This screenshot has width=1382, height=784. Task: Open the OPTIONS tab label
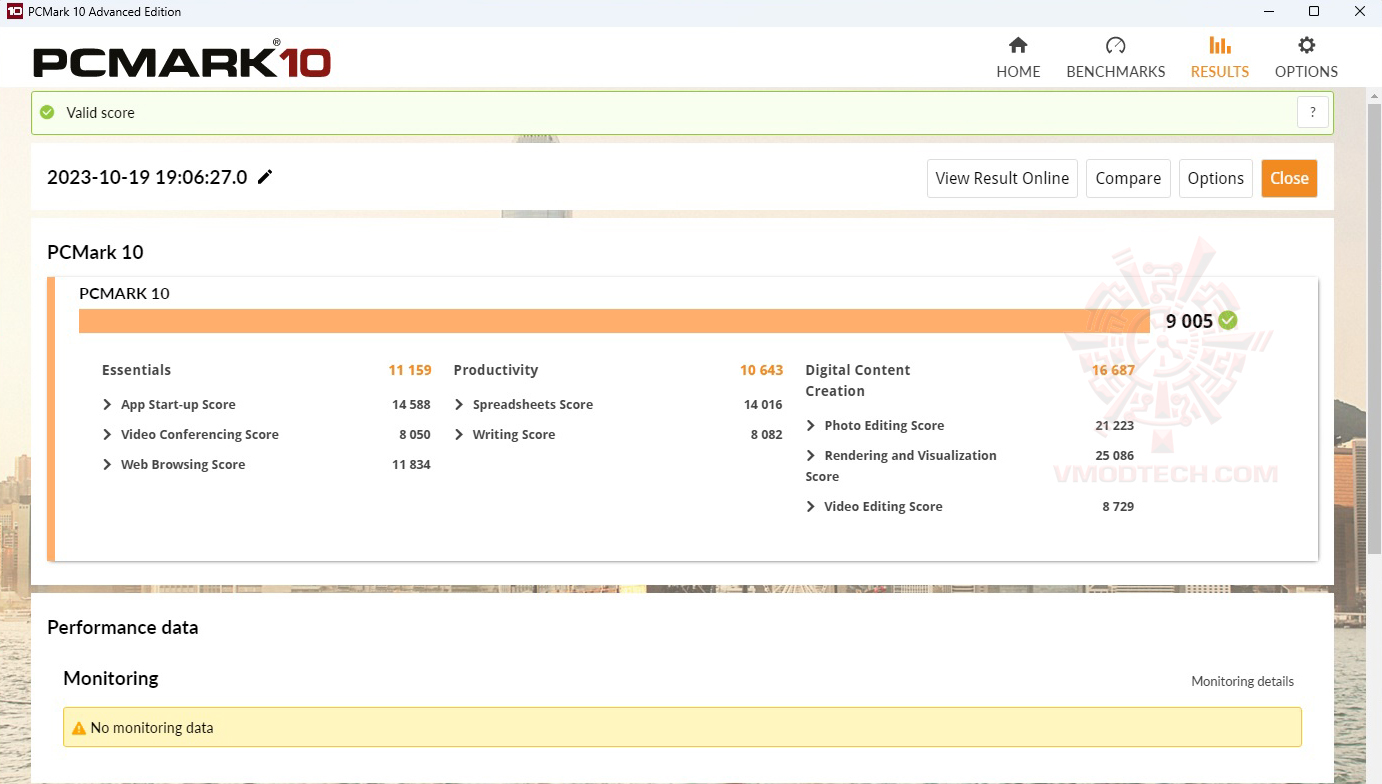coord(1306,72)
